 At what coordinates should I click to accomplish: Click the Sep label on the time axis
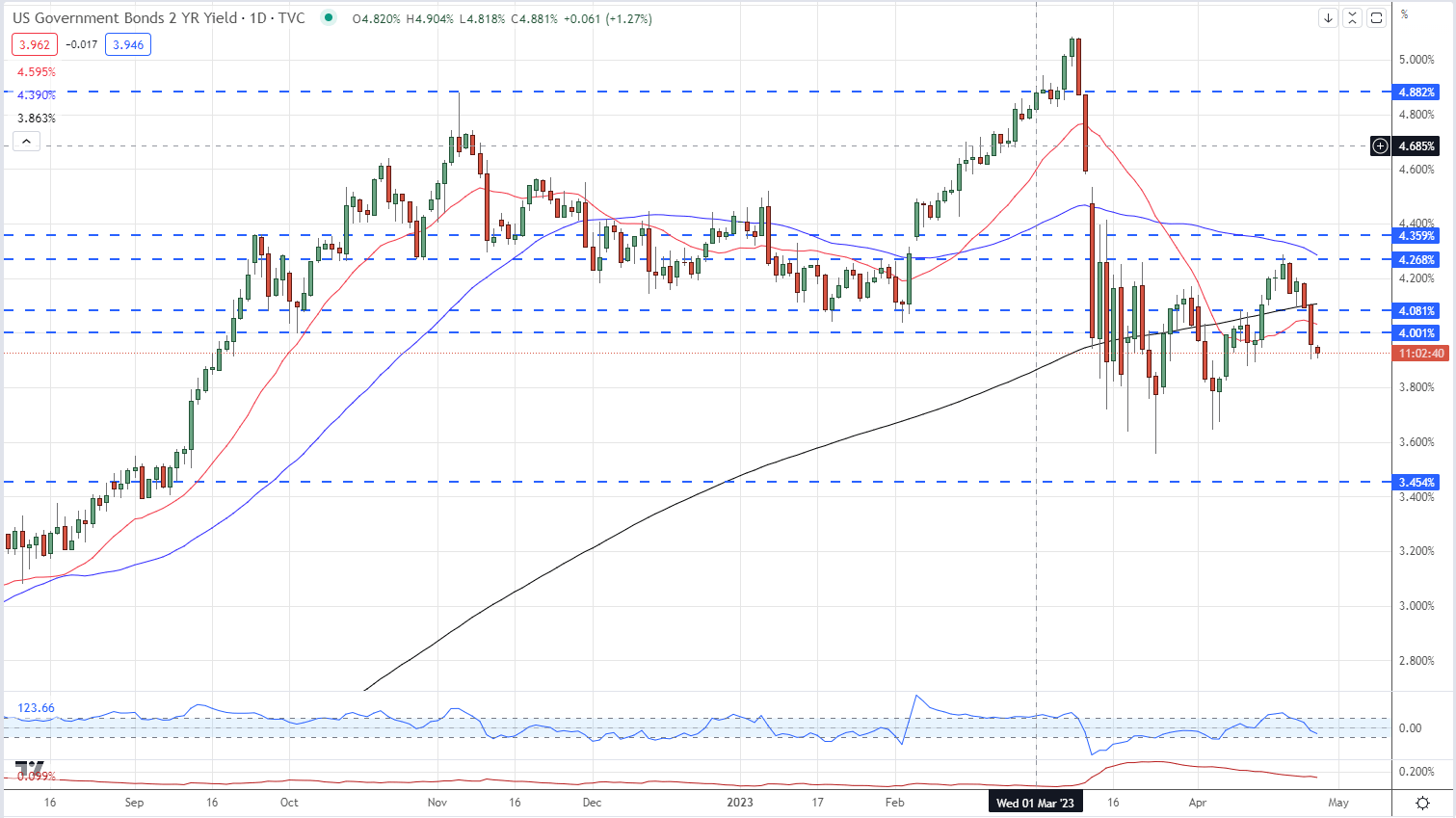tap(134, 803)
